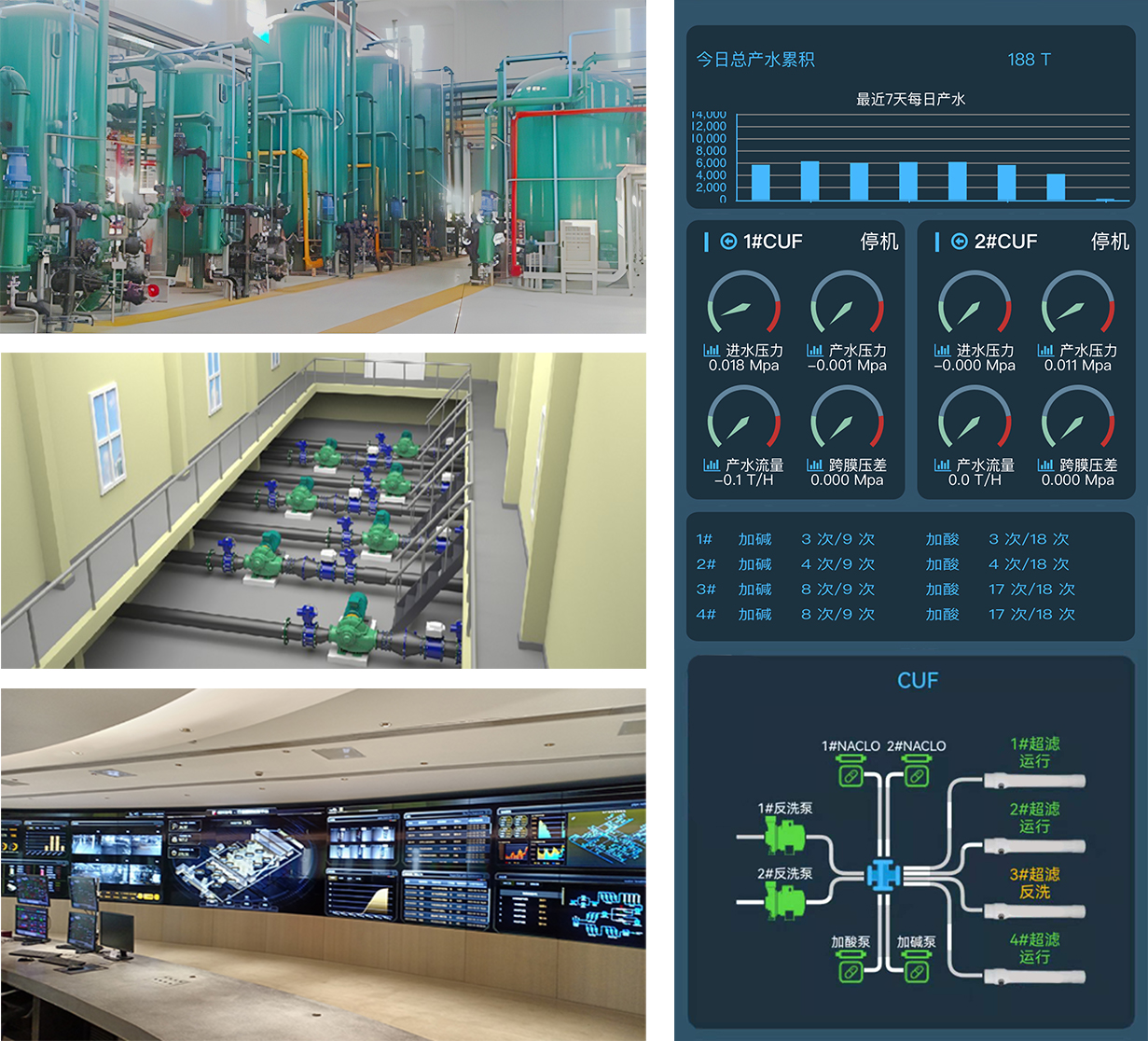Select the 1#NACLO dosing pump icon
This screenshot has width=1148, height=1041.
[x=850, y=775]
